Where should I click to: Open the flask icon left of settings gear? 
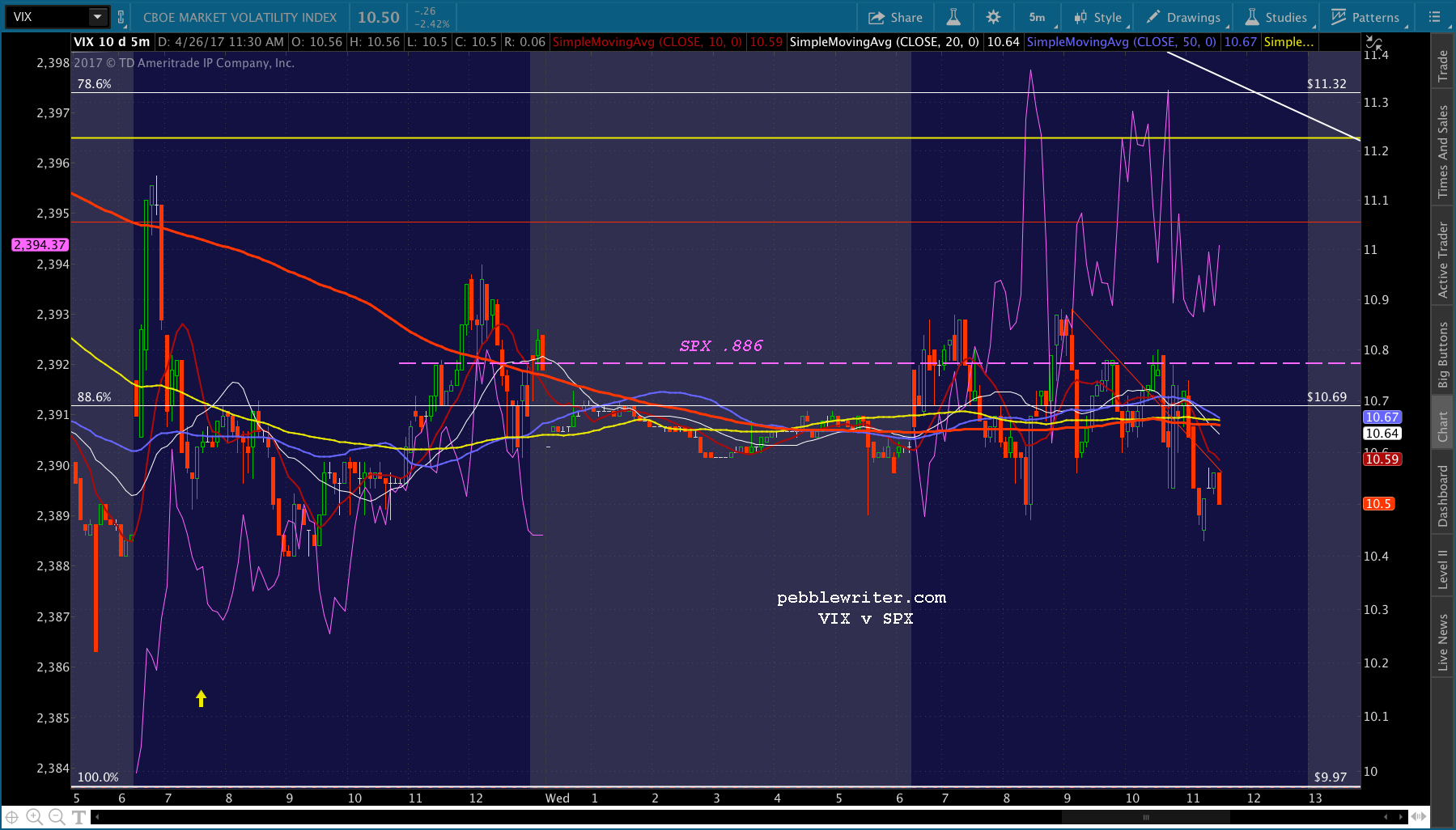953,17
